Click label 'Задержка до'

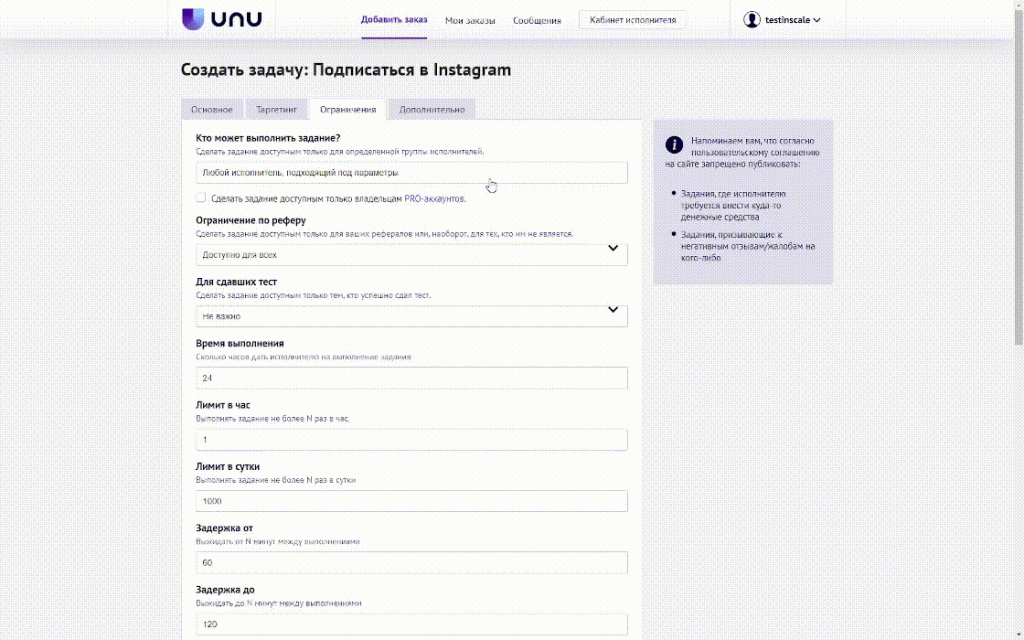point(225,590)
